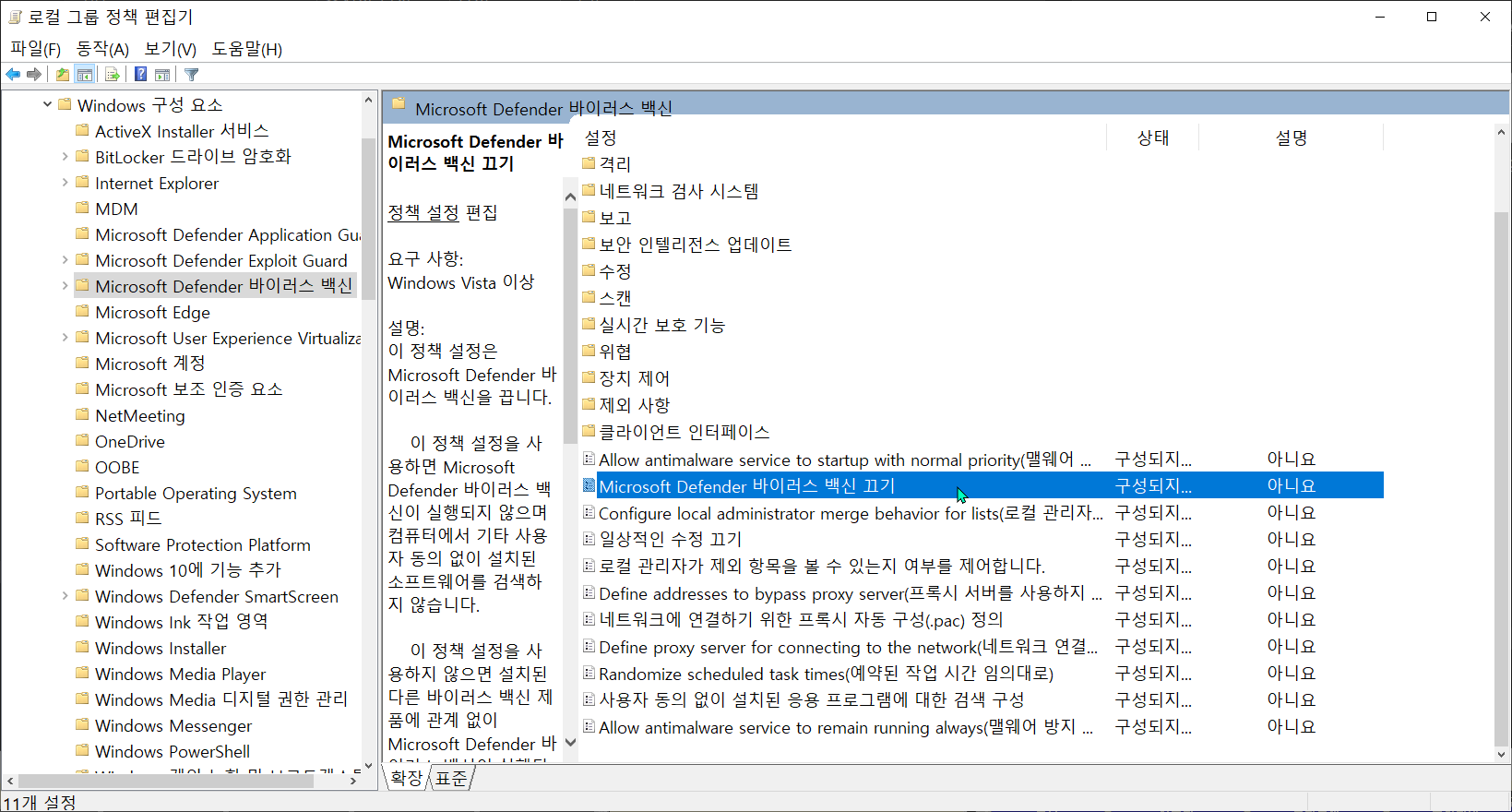The width and height of the screenshot is (1512, 812).
Task: Expand the Internet Explorer tree node
Action: click(65, 183)
